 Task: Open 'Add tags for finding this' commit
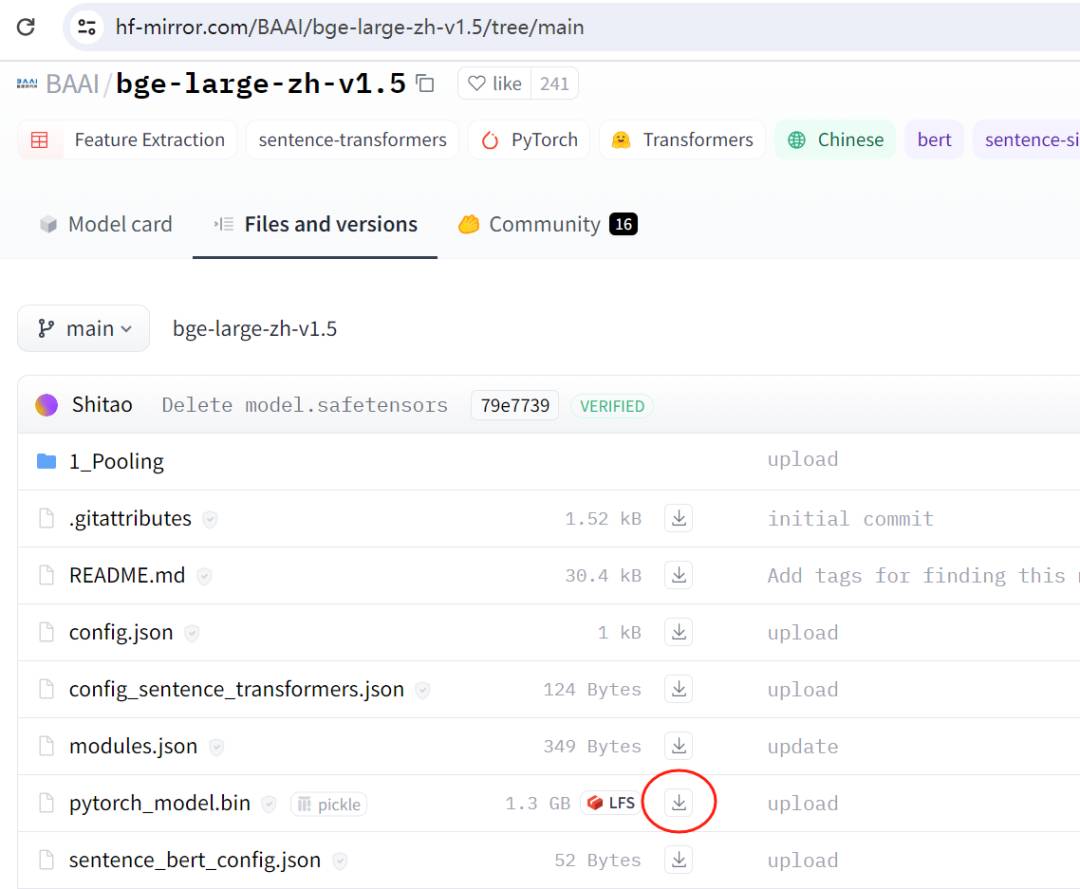[923, 576]
